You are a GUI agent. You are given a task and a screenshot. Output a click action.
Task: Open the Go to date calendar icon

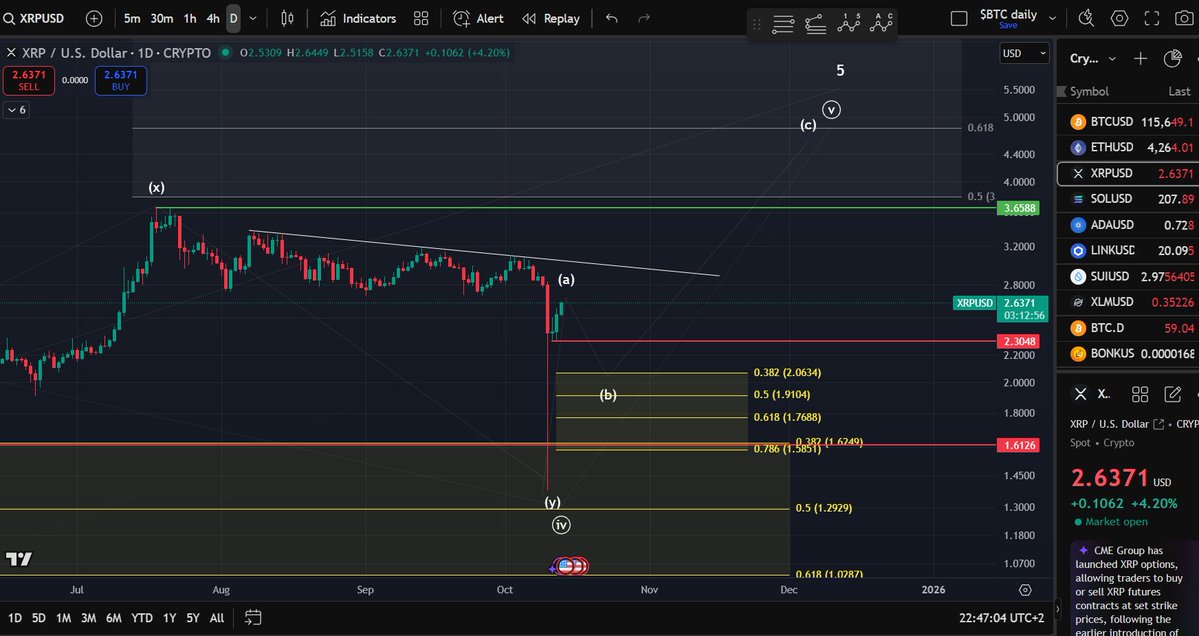pos(253,618)
